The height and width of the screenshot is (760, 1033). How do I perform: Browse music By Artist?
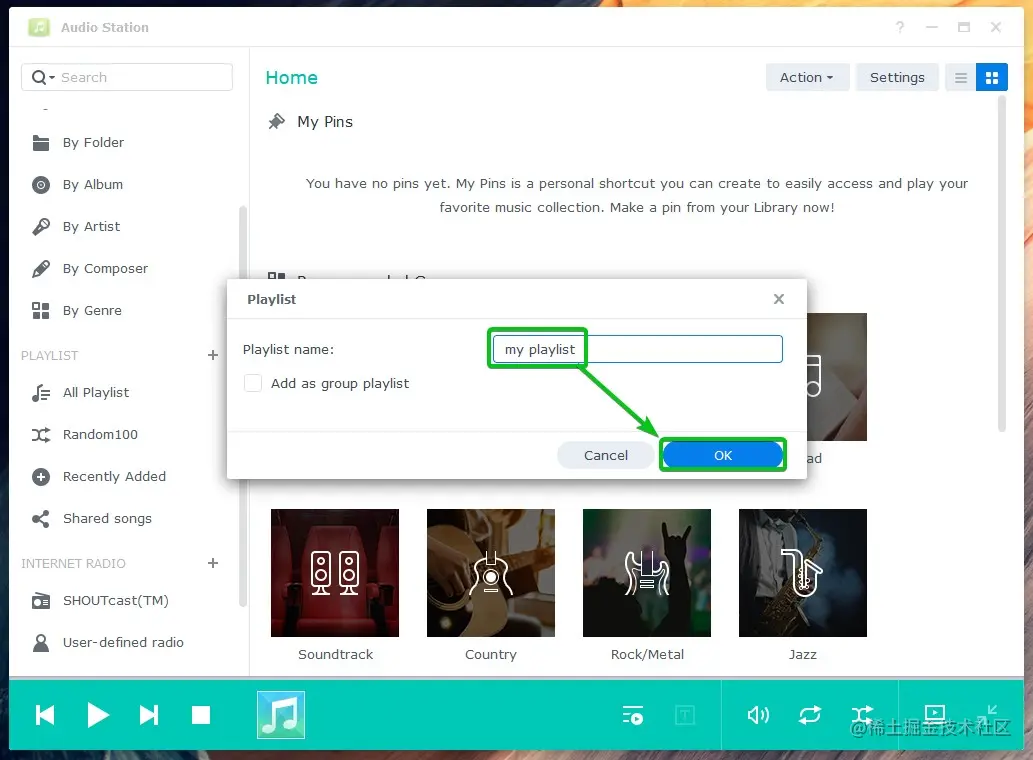pos(91,227)
